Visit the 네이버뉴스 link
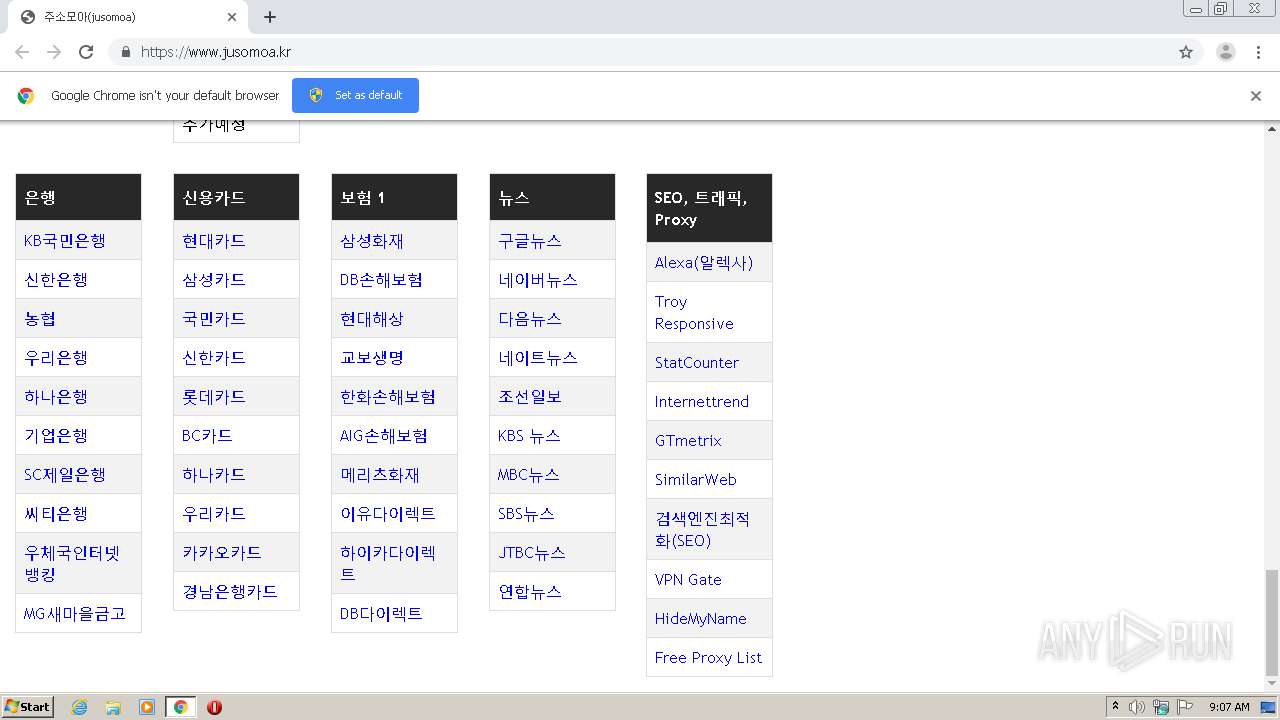The width and height of the screenshot is (1280, 720). [x=538, y=280]
